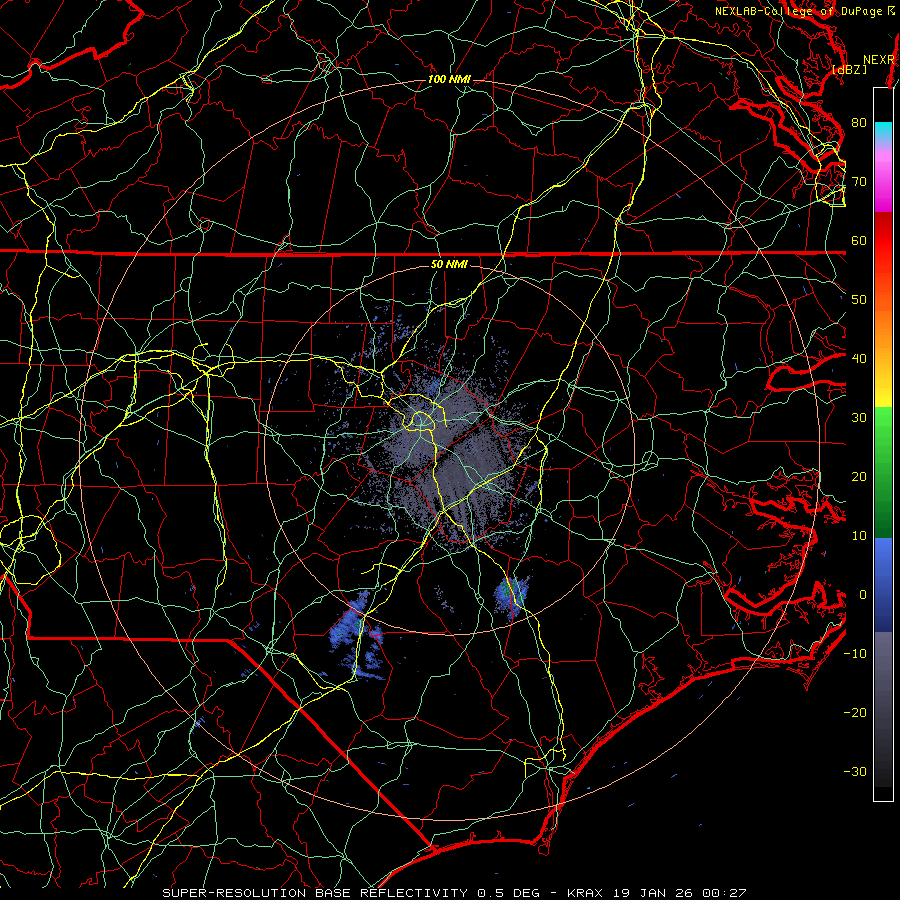The image size is (900, 900).
Task: Click the 100 NMI range ring label
Action: [449, 79]
